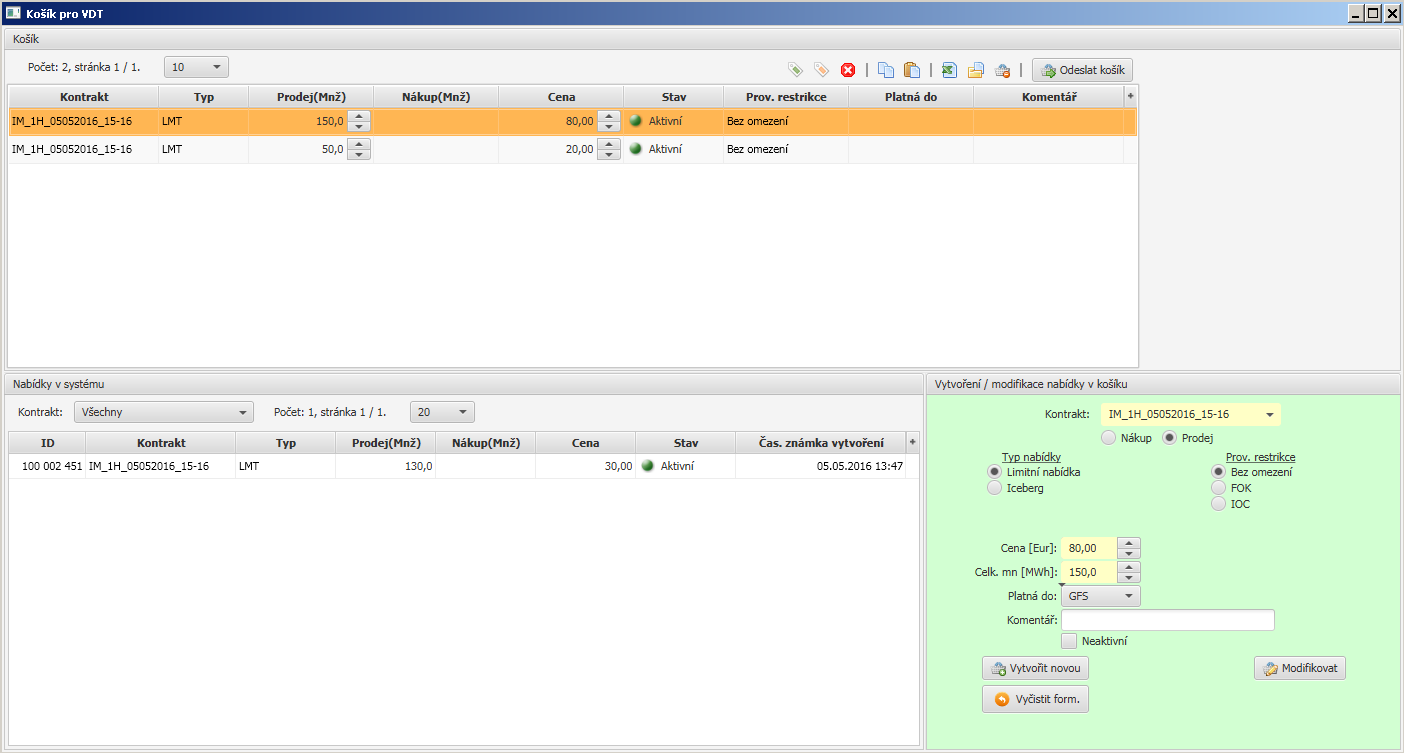
Task: Open offers page size dropdown showing 20
Action: [442, 412]
